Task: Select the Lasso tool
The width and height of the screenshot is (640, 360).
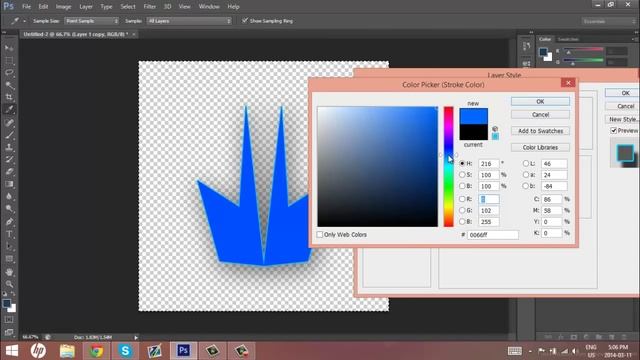Action: [9, 73]
